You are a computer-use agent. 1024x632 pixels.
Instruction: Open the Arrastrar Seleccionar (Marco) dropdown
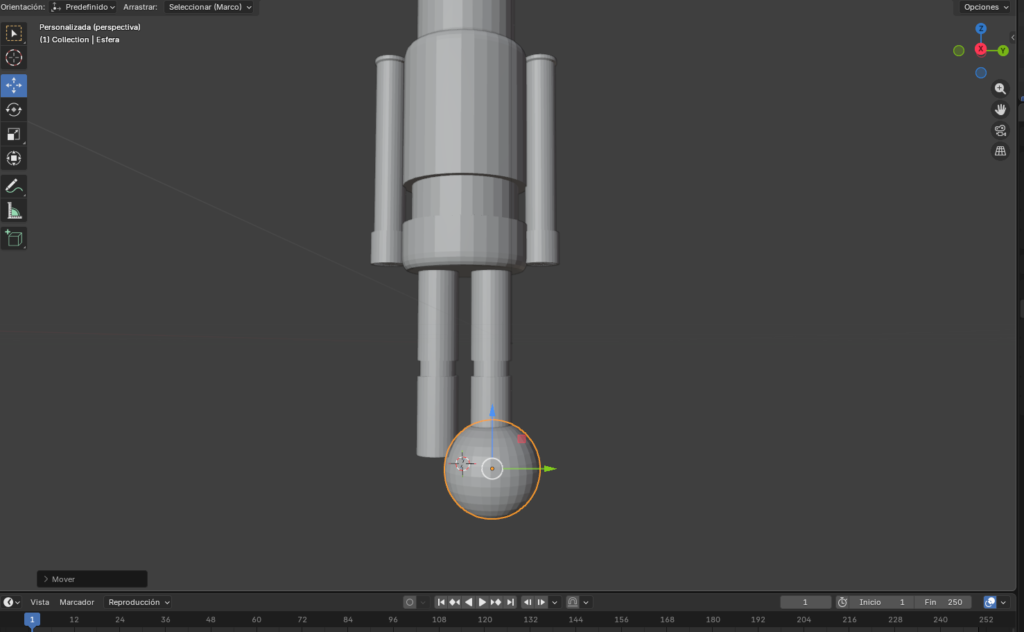[210, 7]
